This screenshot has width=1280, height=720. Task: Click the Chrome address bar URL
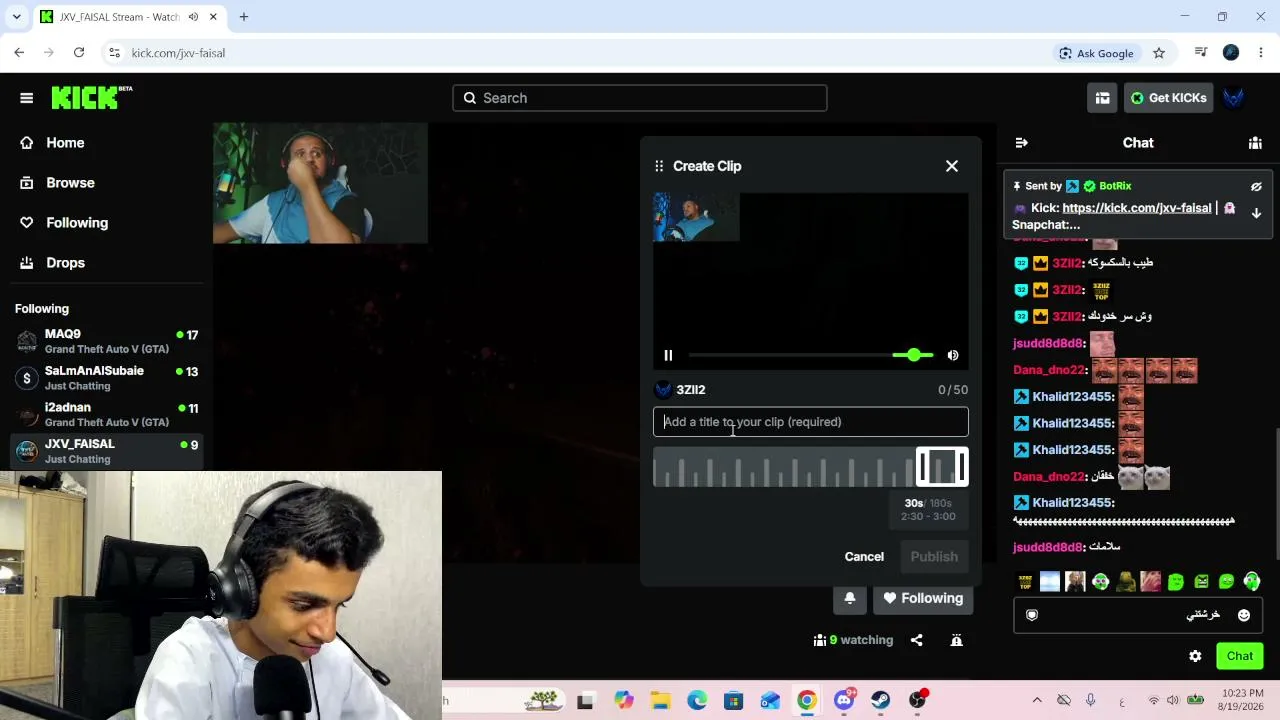tap(178, 53)
